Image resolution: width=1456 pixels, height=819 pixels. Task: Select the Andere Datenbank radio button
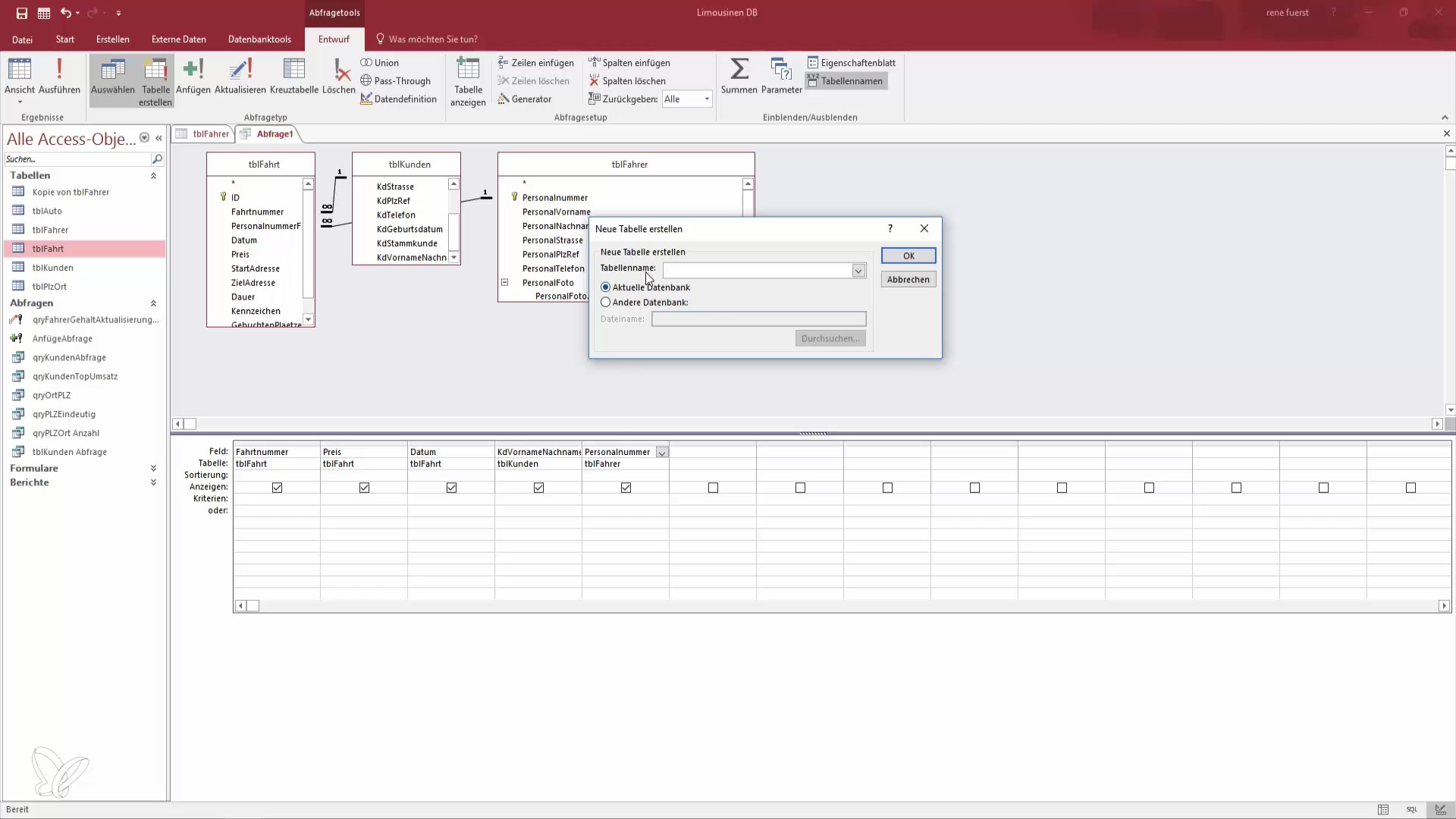(x=606, y=302)
